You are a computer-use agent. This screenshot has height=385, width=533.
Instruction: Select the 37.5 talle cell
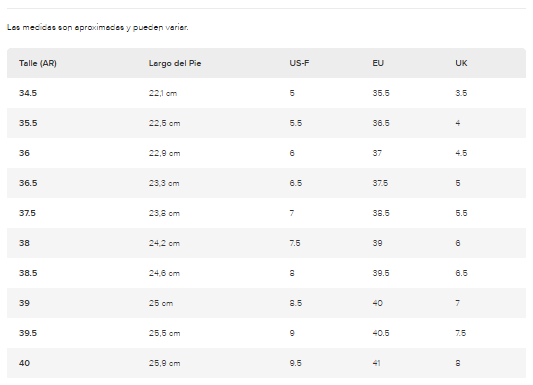(27, 213)
